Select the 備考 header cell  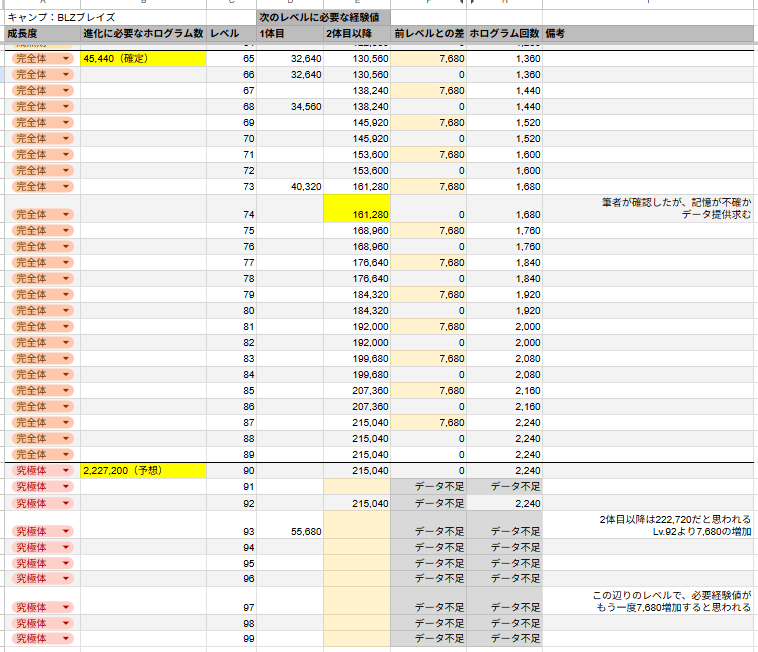coord(648,34)
